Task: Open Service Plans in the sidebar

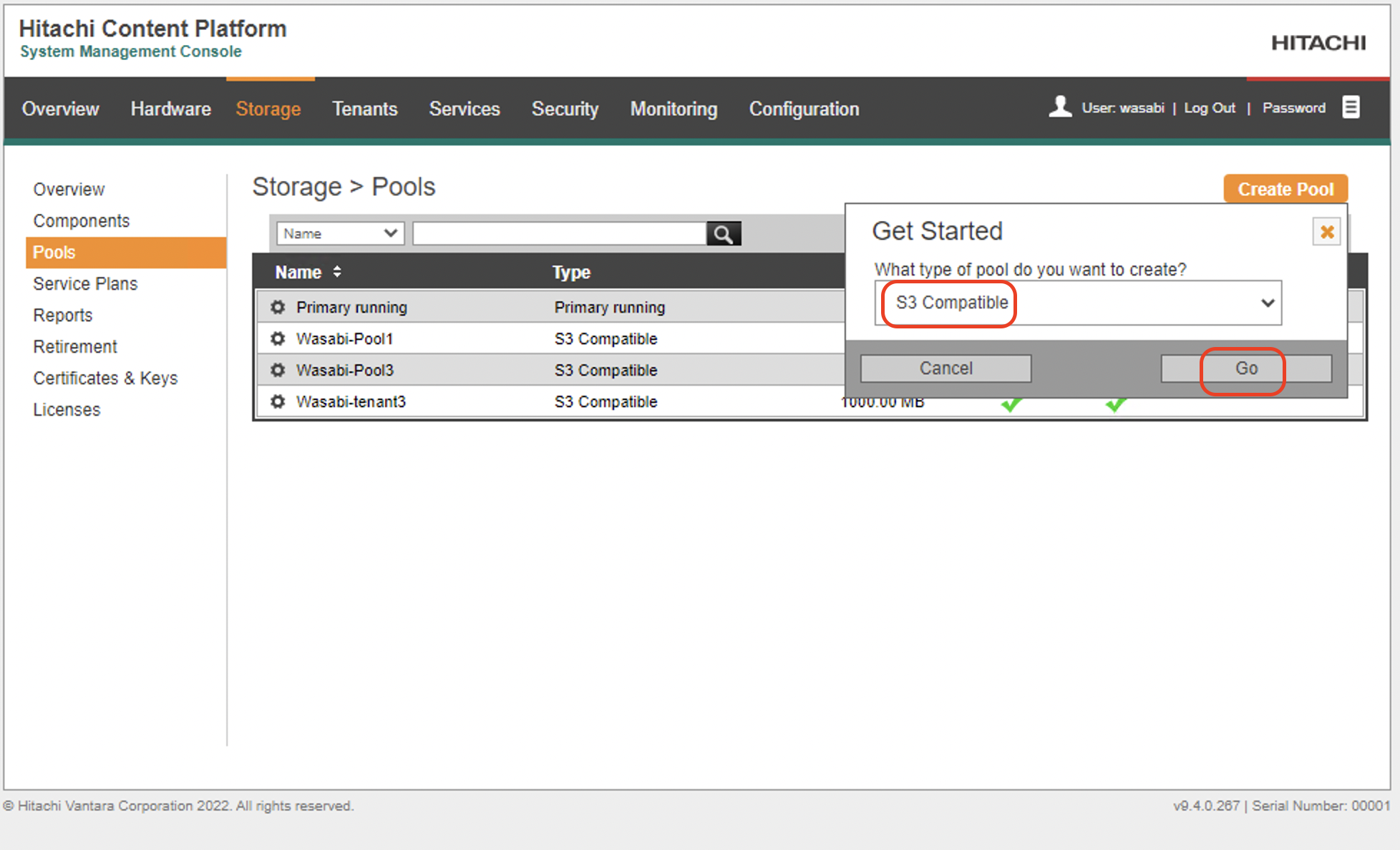Action: 85,284
